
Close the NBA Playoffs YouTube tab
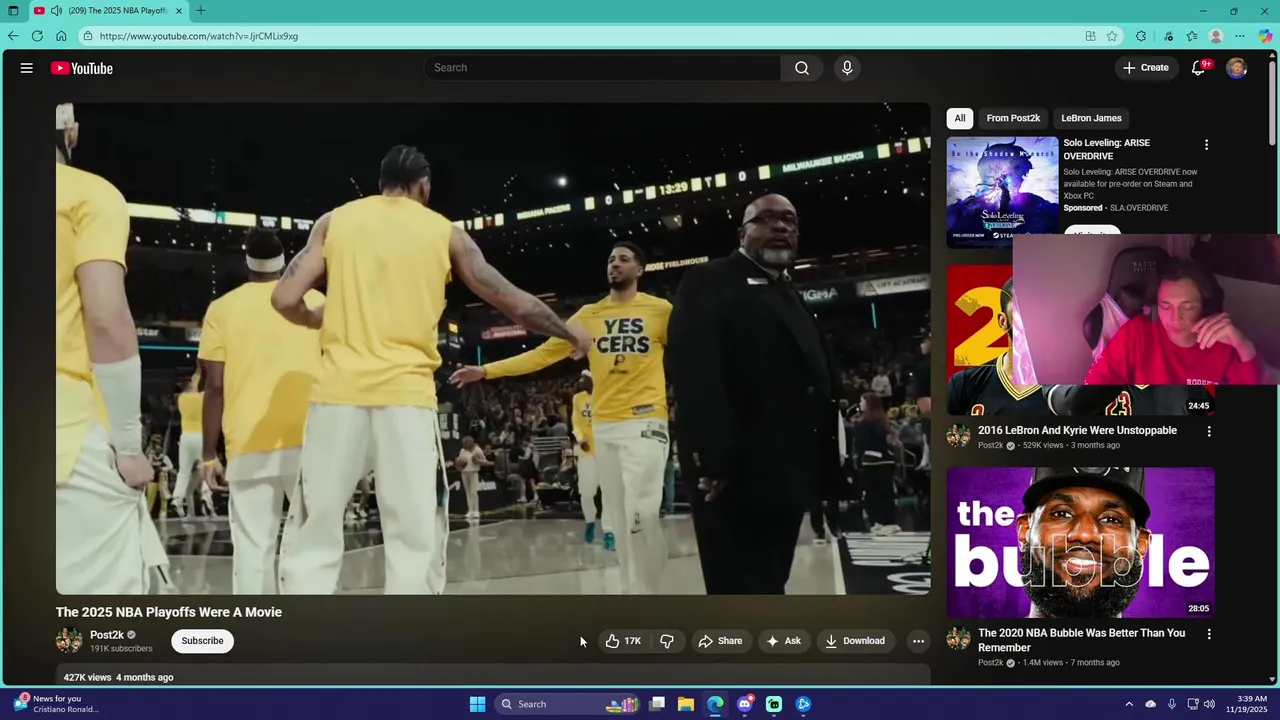click(179, 11)
